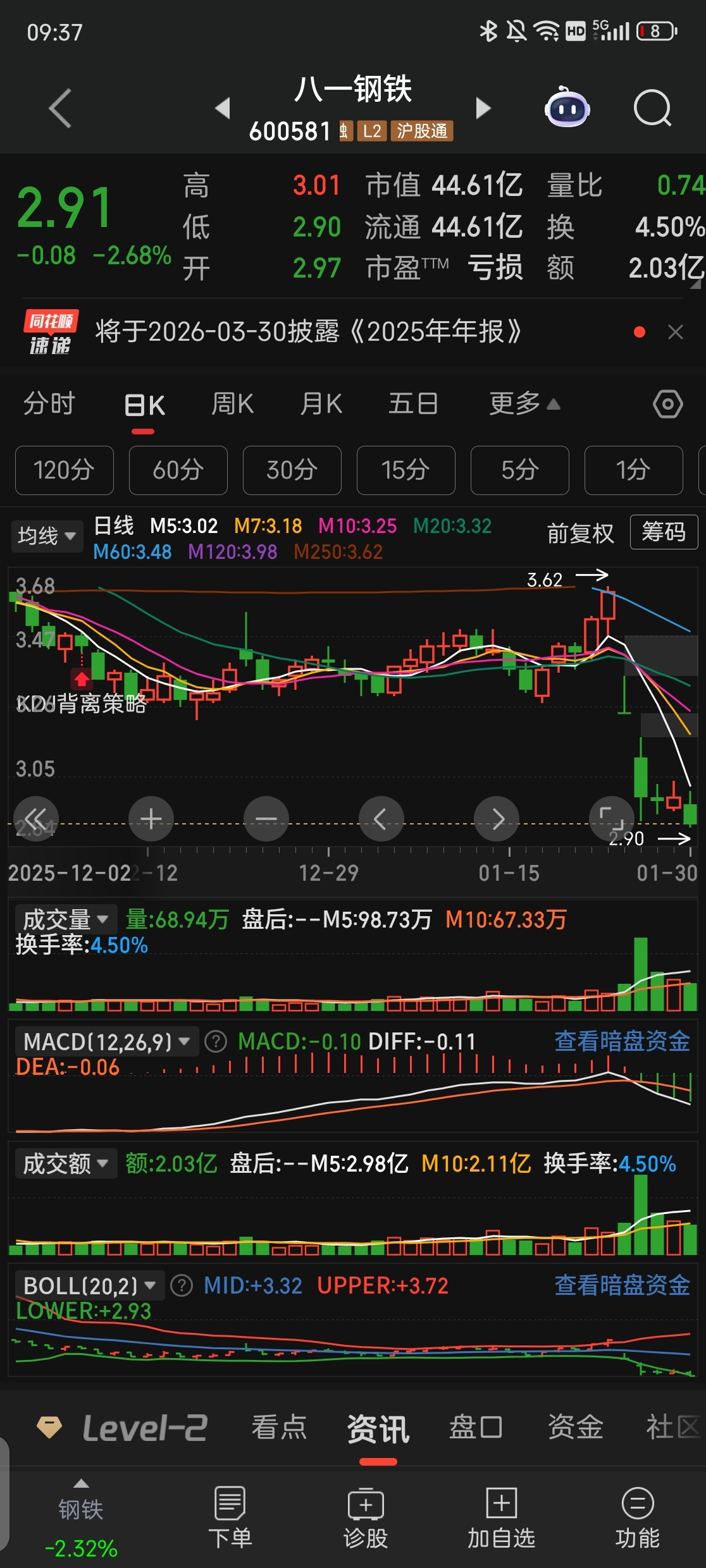Tap the Level-2 diamond icon

[49, 1427]
